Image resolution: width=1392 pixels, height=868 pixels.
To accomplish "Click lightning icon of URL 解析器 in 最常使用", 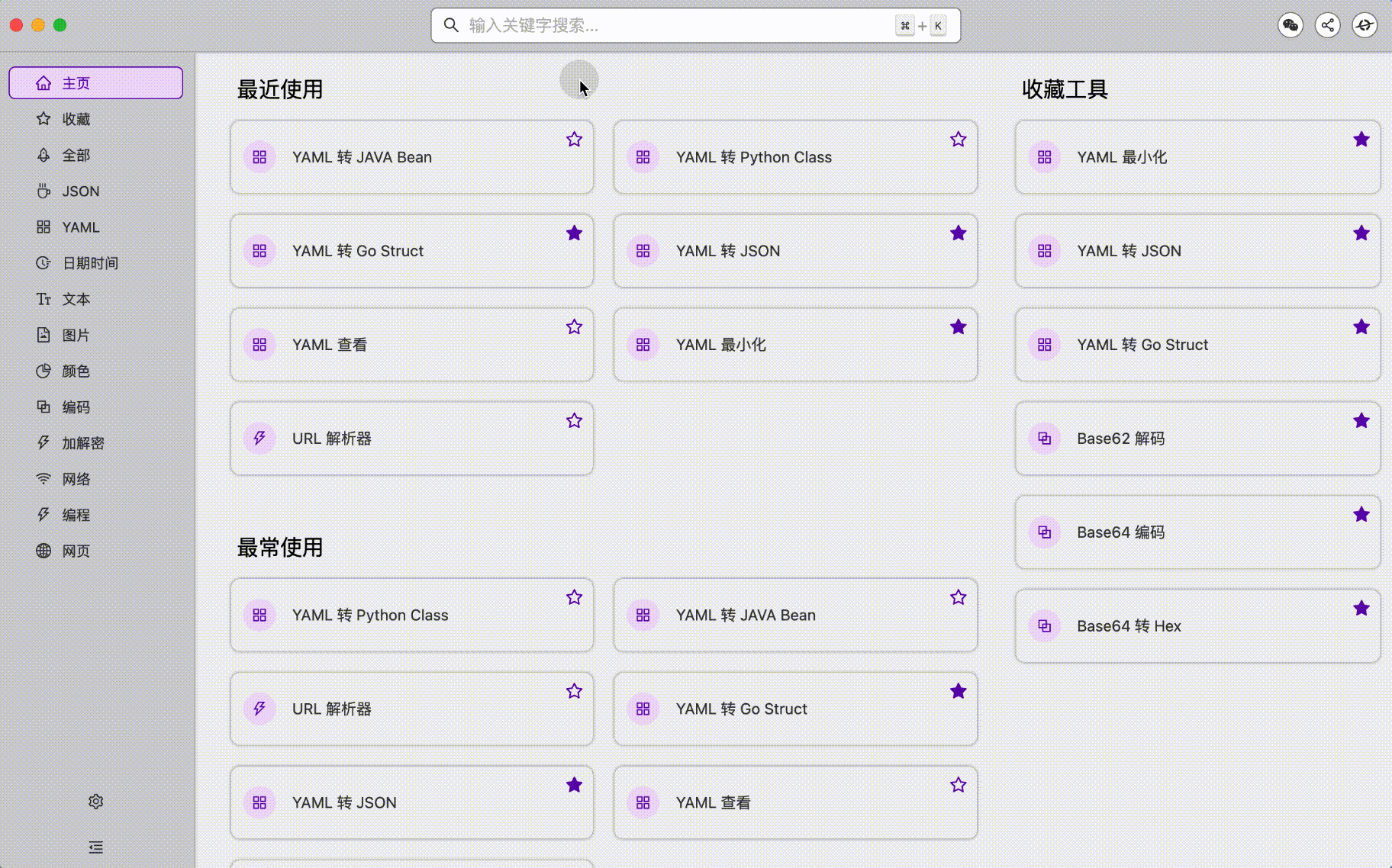I will click(259, 709).
